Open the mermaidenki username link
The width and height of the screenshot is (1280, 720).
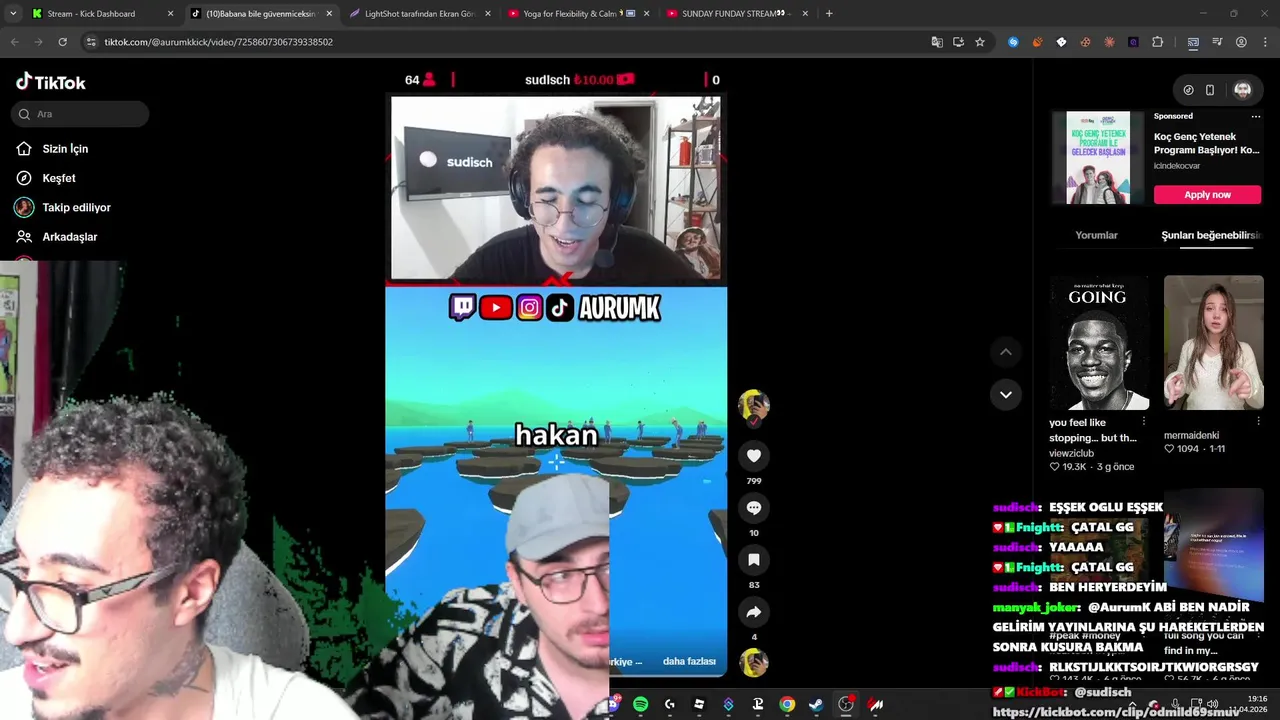pos(1191,435)
